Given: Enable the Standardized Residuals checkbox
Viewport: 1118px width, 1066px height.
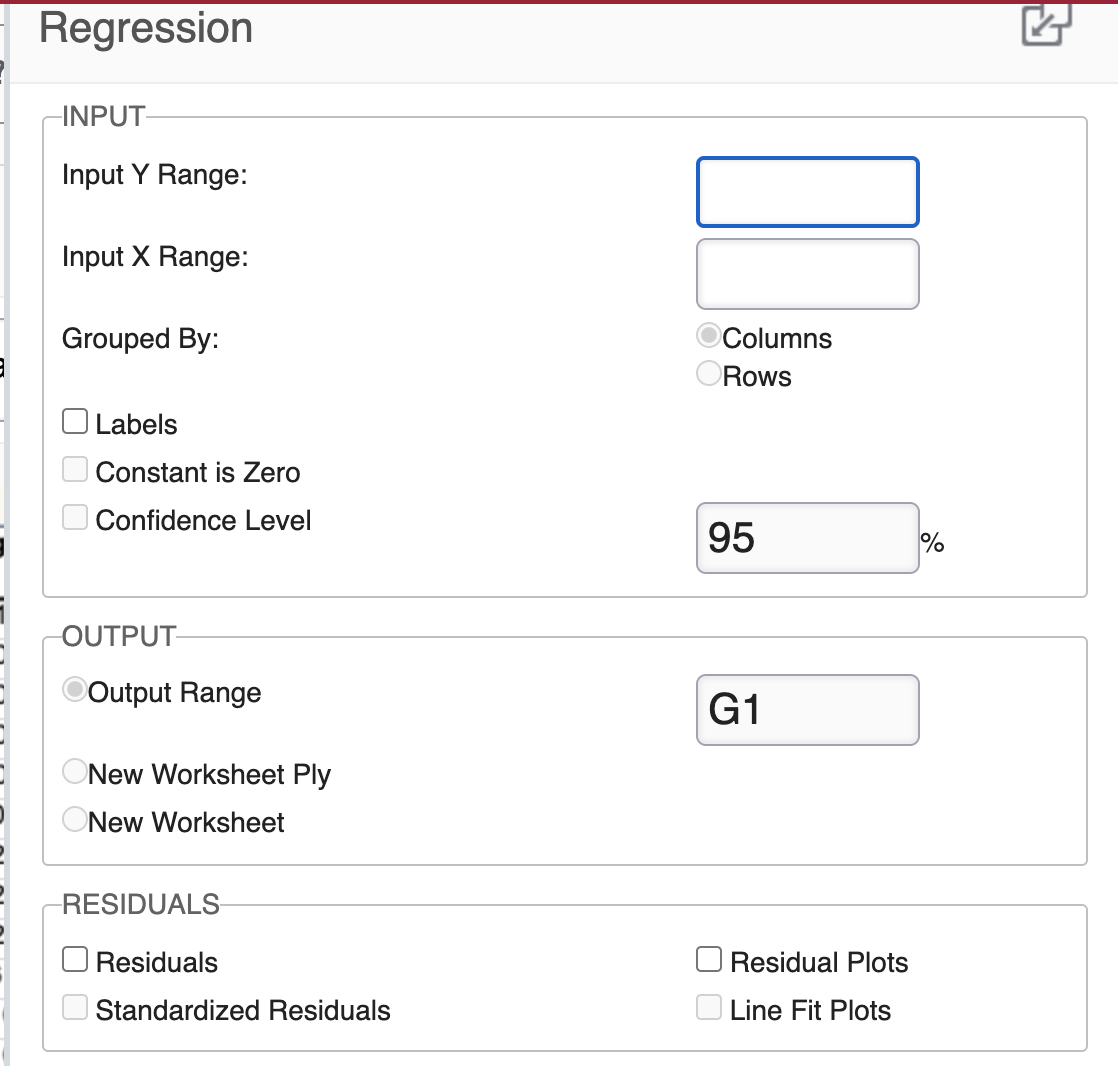Looking at the screenshot, I should (75, 1007).
